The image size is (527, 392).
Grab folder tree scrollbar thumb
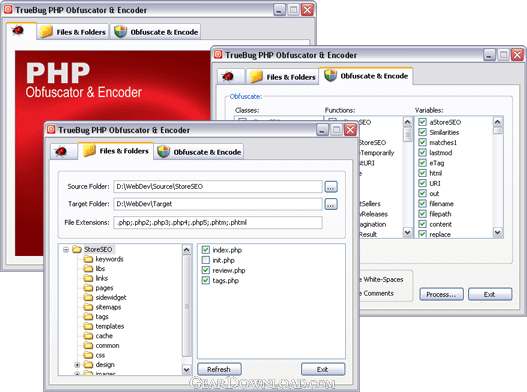187,305
